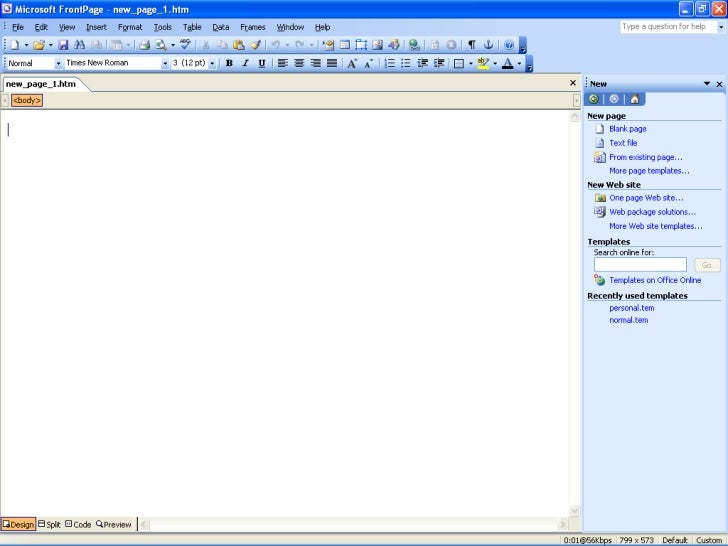Viewport: 728px width, 546px height.
Task: Click the Outside Borders icon
Action: (459, 64)
